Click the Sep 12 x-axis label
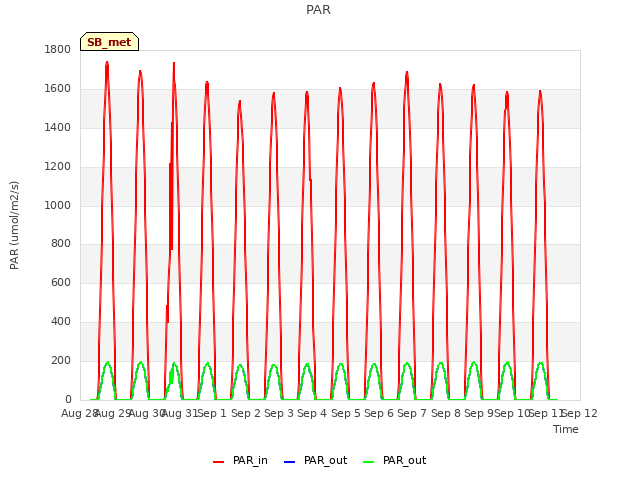 pos(580,413)
